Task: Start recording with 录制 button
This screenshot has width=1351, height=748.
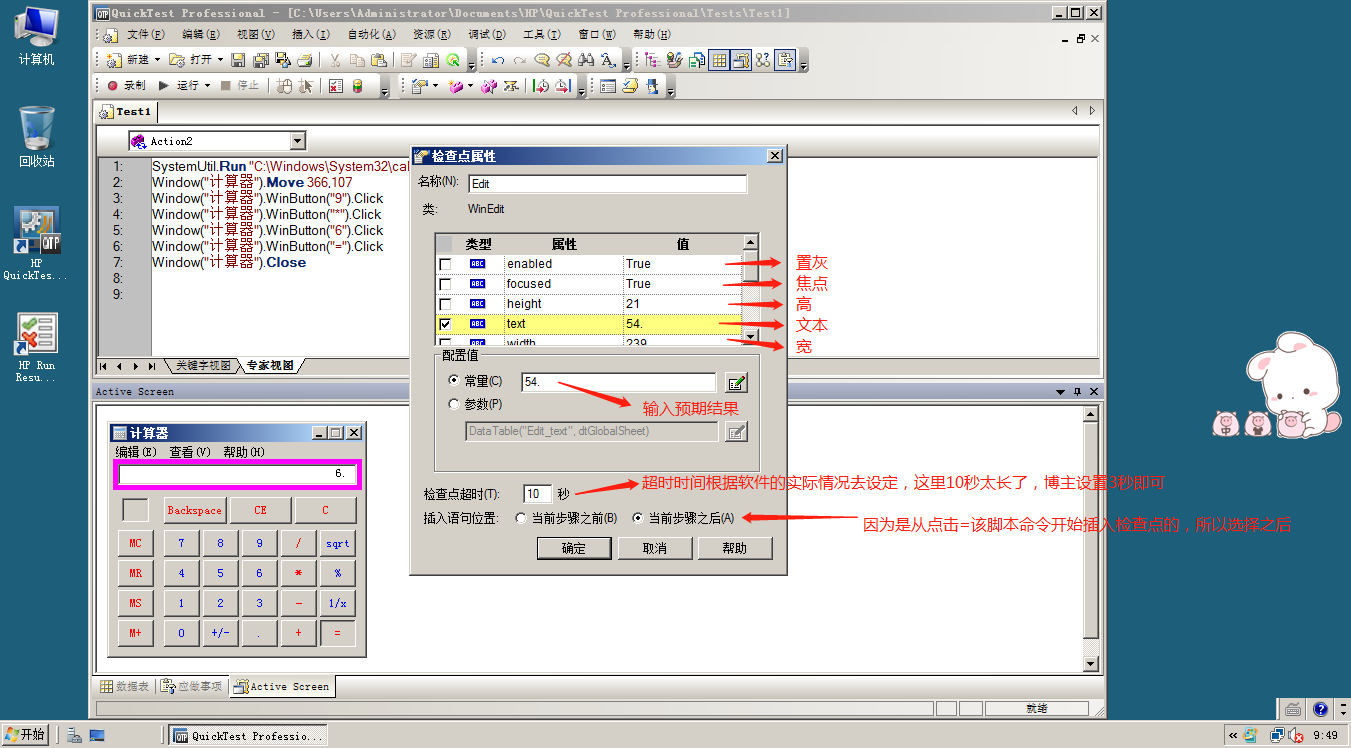Action: (x=126, y=85)
